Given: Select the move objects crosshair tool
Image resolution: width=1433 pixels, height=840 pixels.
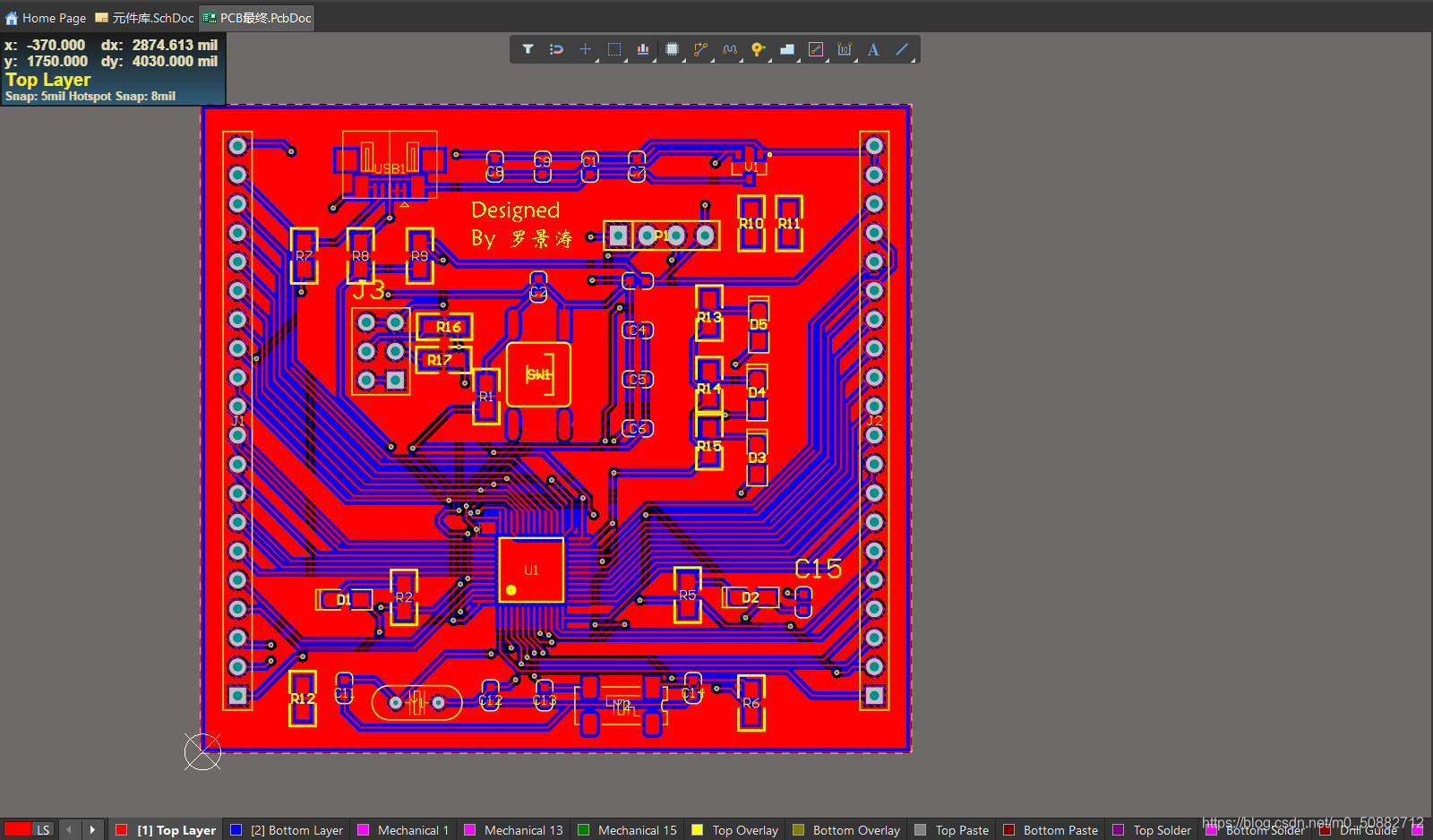Looking at the screenshot, I should coord(585,49).
